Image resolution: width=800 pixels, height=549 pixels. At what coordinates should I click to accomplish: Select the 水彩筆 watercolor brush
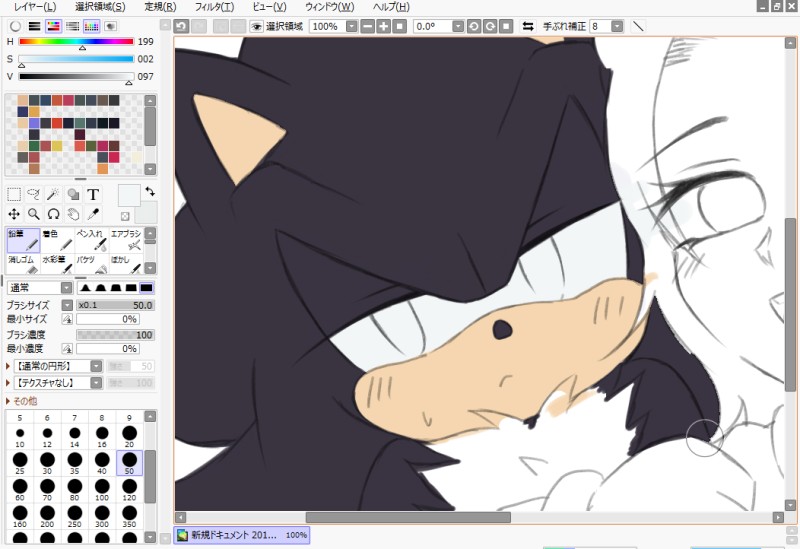pos(58,264)
